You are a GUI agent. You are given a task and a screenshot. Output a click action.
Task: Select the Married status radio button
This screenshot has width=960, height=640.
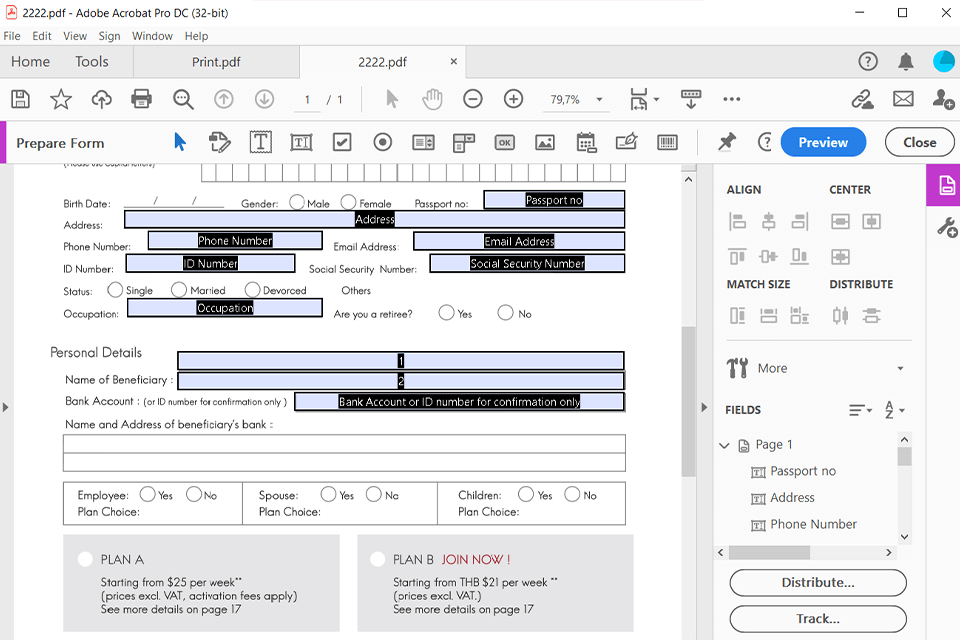(179, 290)
